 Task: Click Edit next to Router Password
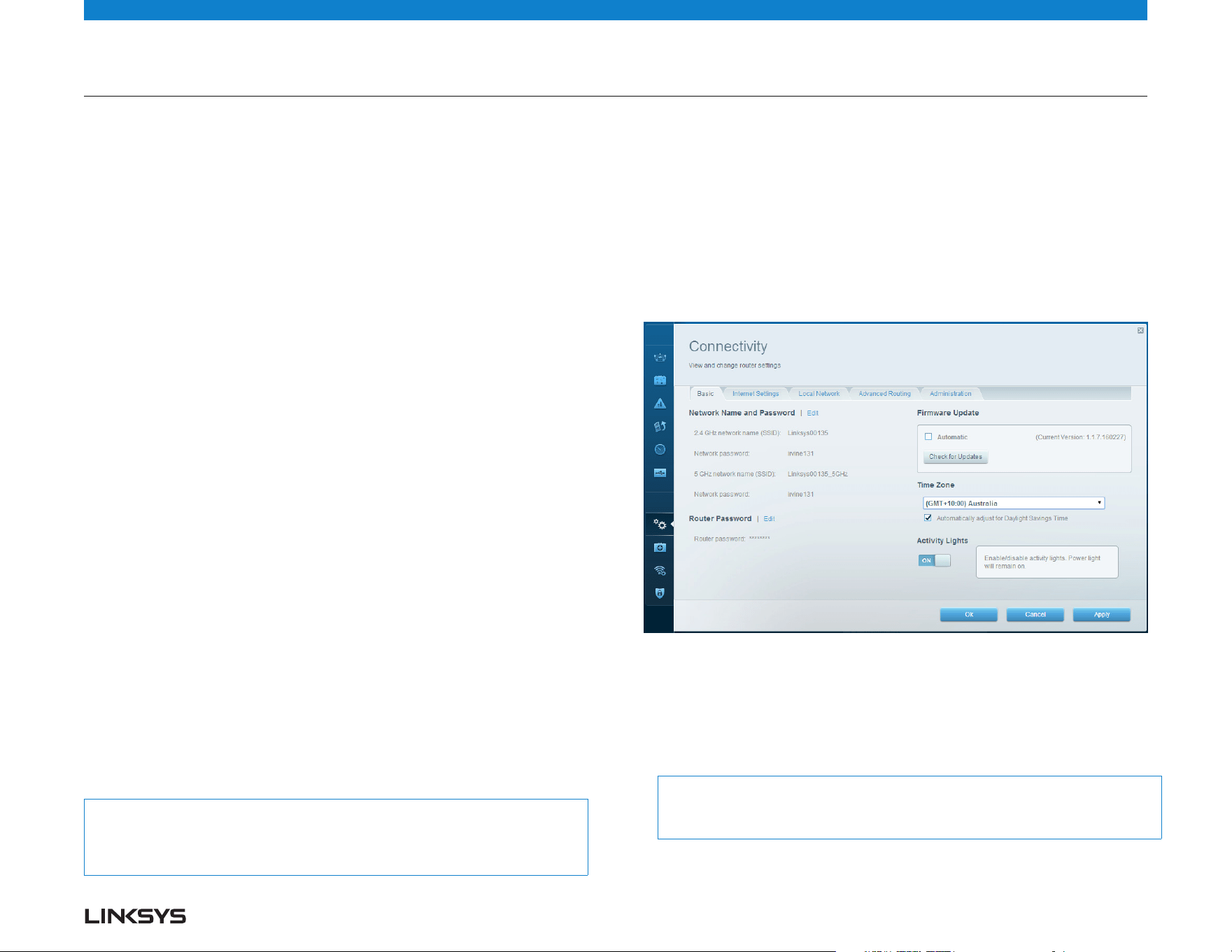(x=770, y=519)
